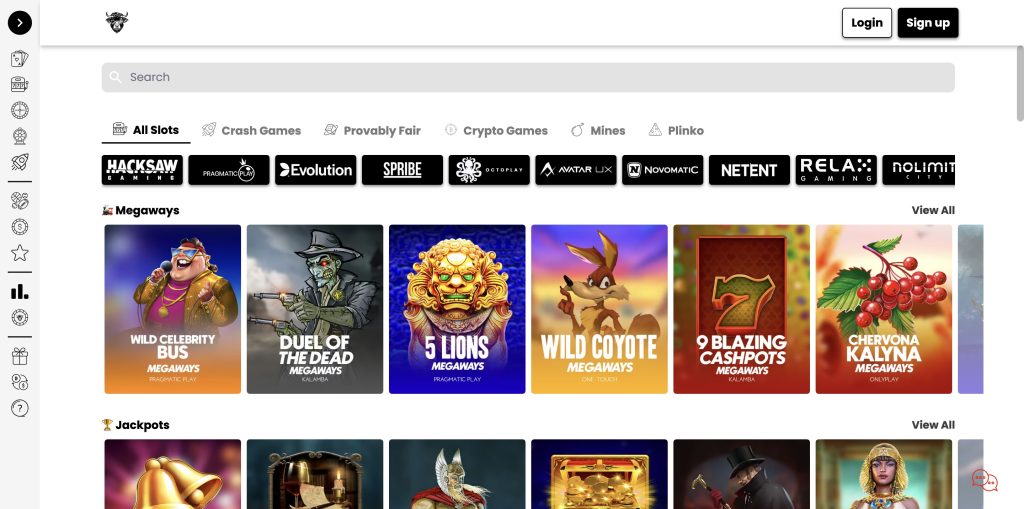Filter by Nolimit City provider
Screen dimensions: 1024x509
tap(919, 170)
